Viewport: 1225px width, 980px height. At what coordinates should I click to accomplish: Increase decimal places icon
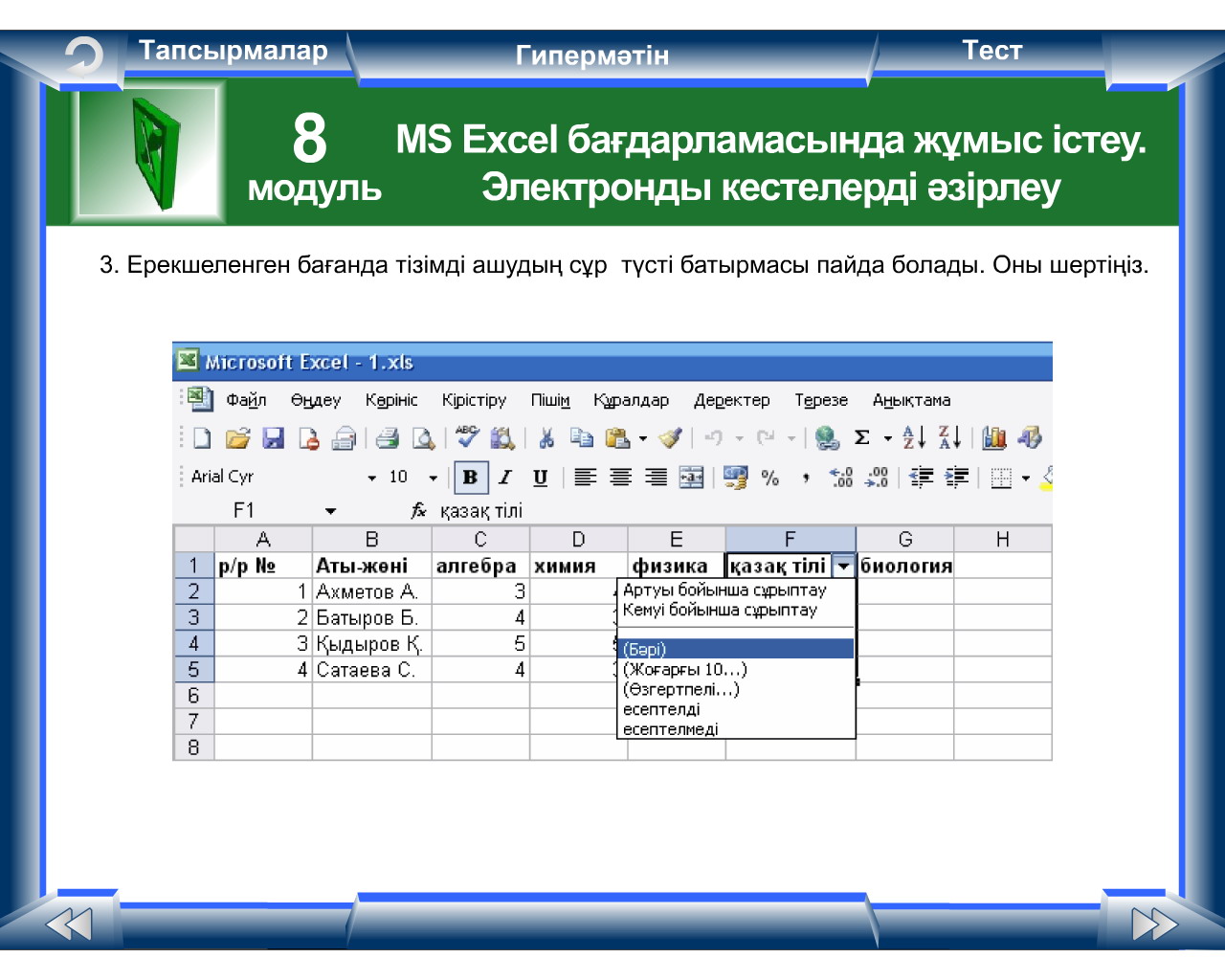point(841,478)
